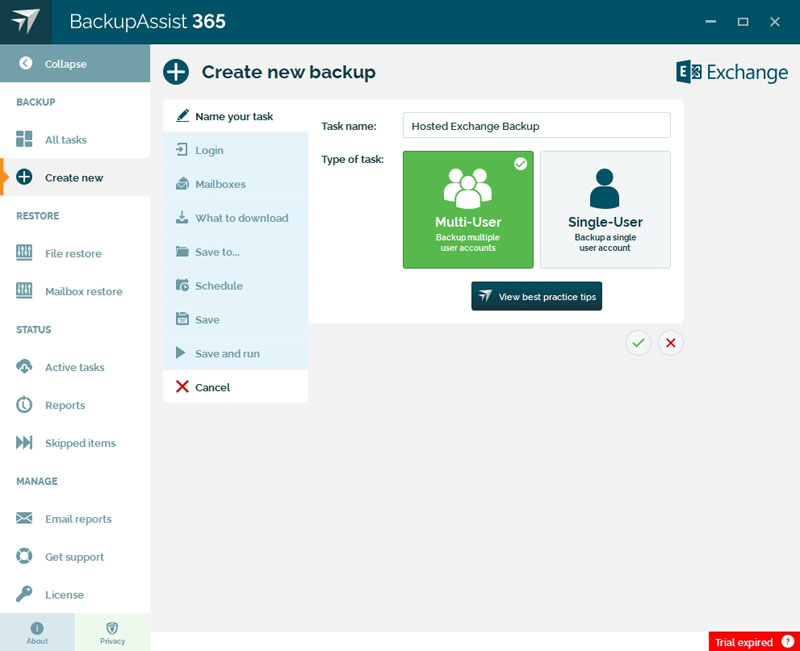Confirm with the green checkmark button
The height and width of the screenshot is (651, 800).
coord(638,343)
